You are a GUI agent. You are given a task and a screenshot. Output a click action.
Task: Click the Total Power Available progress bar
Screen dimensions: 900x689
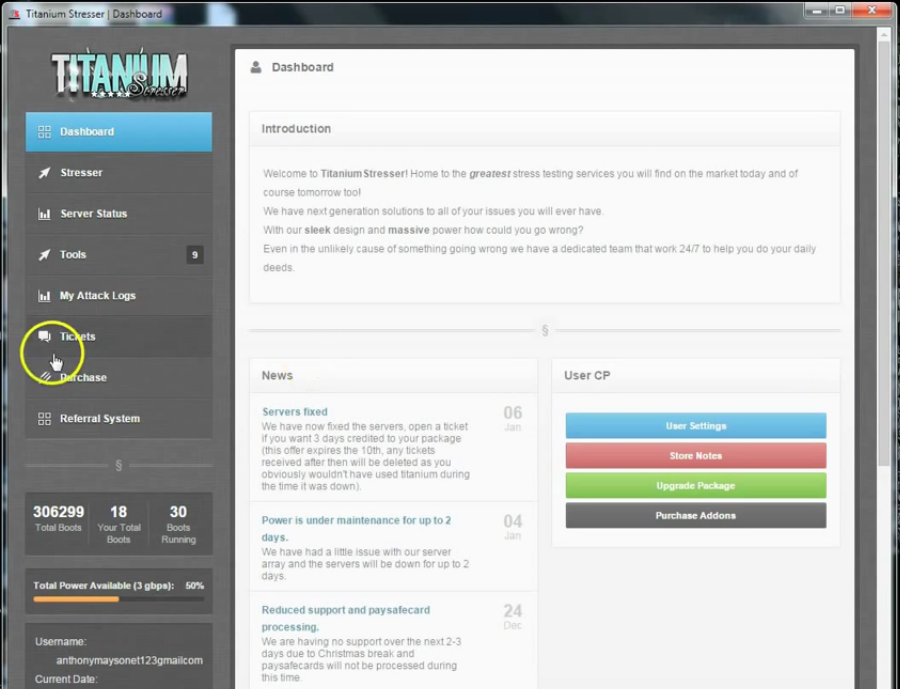pyautogui.click(x=118, y=599)
